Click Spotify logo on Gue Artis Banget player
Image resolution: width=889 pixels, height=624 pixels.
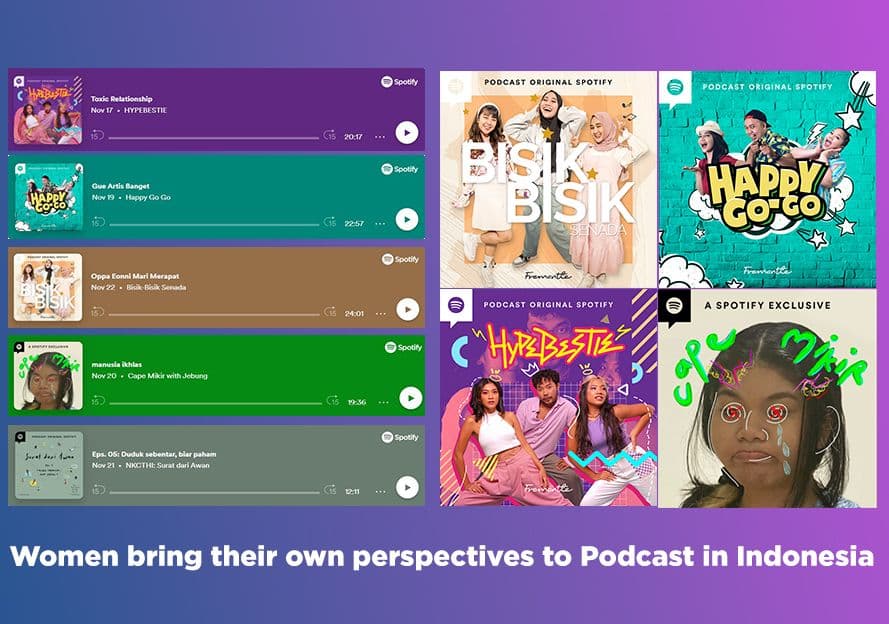pos(400,169)
